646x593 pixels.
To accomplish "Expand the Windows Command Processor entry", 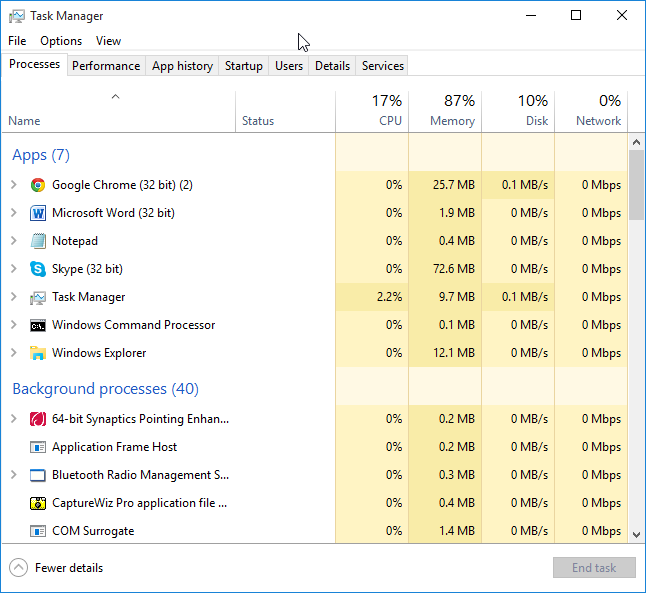I will pos(14,325).
